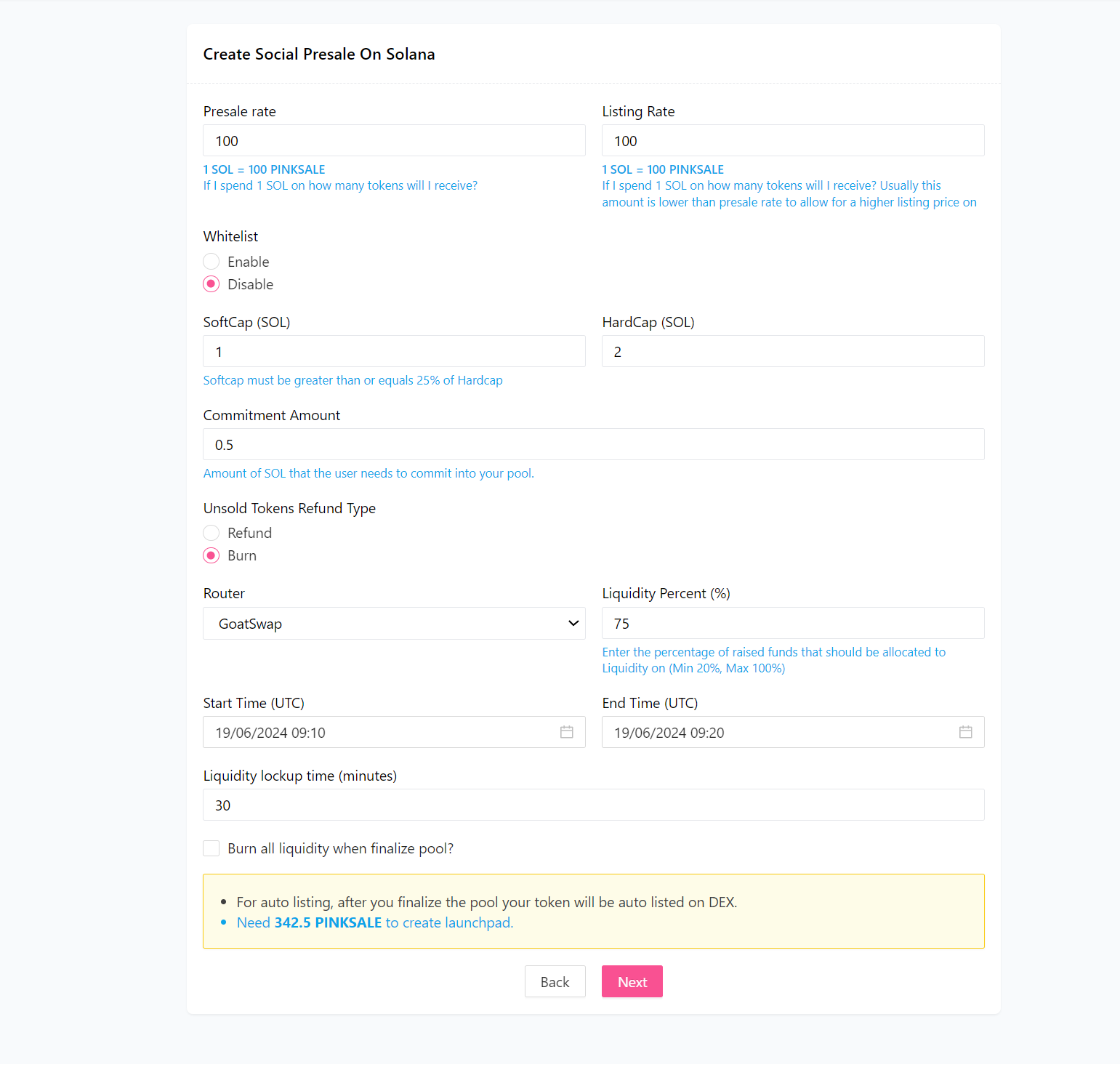Focus the Presale rate input field

pyautogui.click(x=394, y=140)
